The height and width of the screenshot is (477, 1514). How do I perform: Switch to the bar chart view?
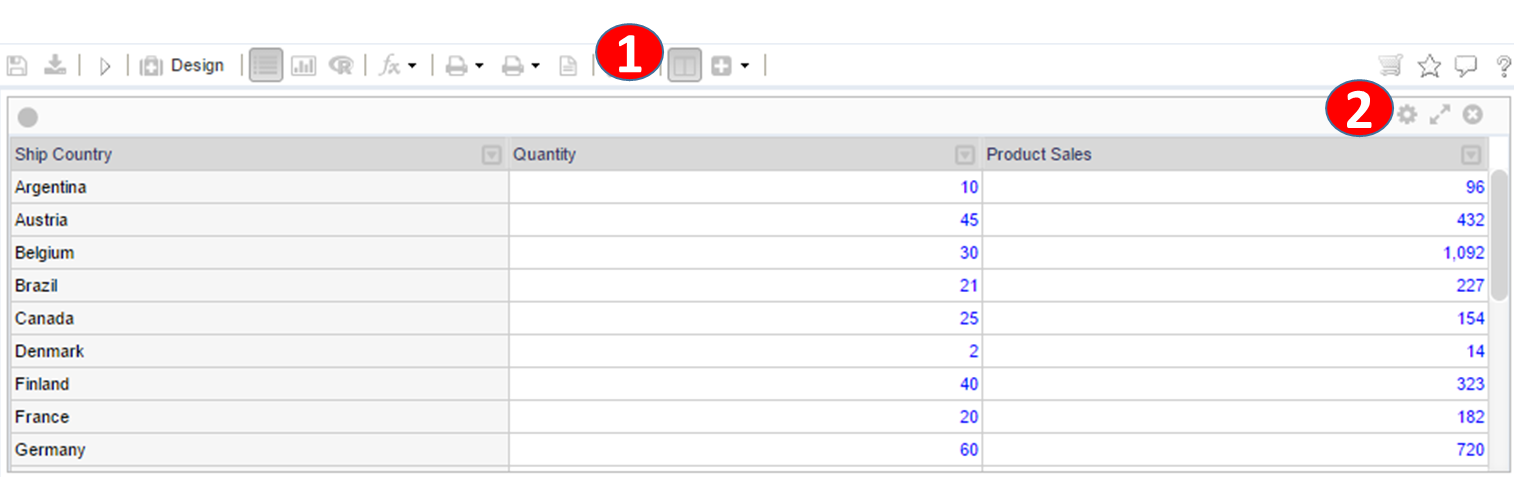click(303, 66)
